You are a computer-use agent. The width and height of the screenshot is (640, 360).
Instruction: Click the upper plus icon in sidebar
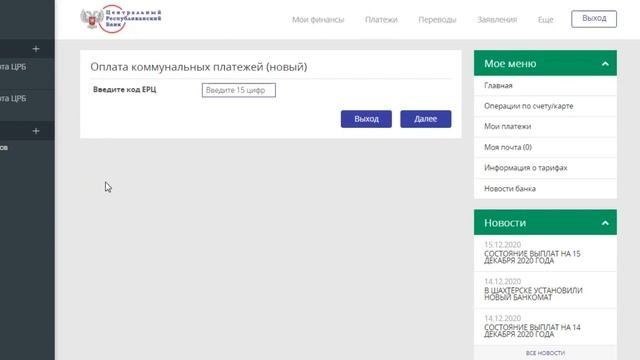pos(36,49)
